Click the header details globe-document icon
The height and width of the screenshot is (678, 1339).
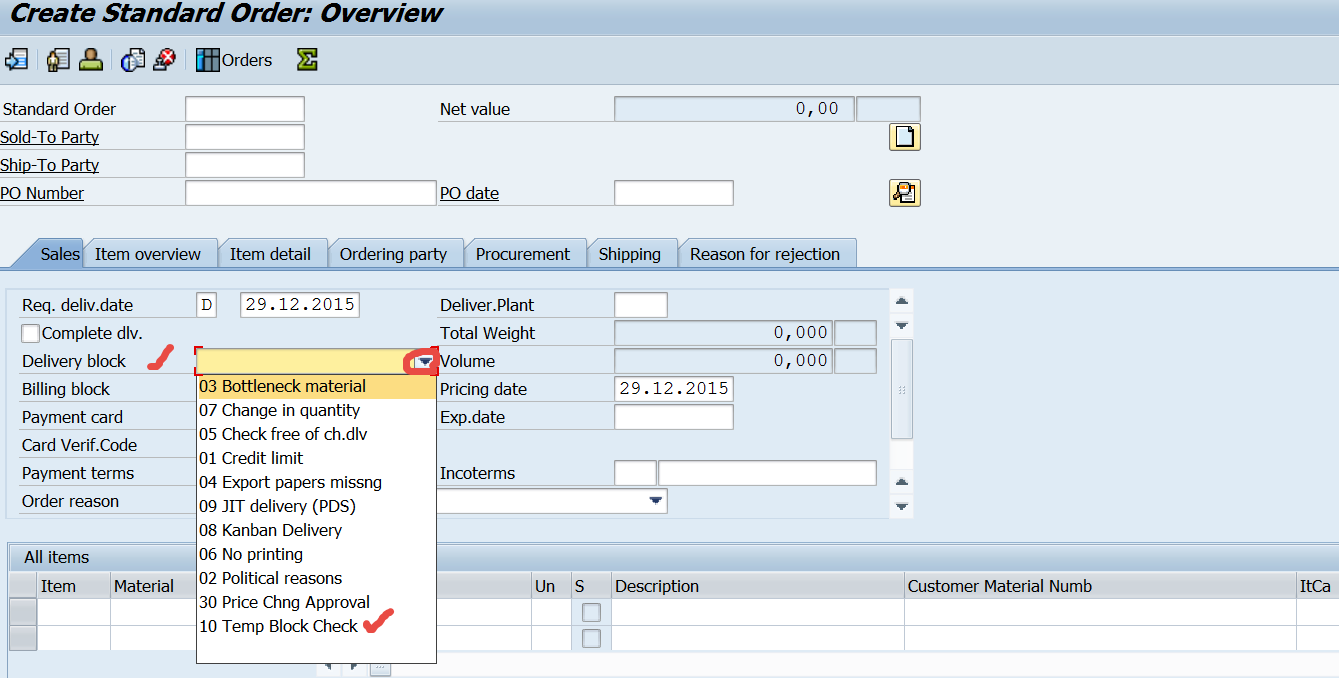(x=132, y=60)
